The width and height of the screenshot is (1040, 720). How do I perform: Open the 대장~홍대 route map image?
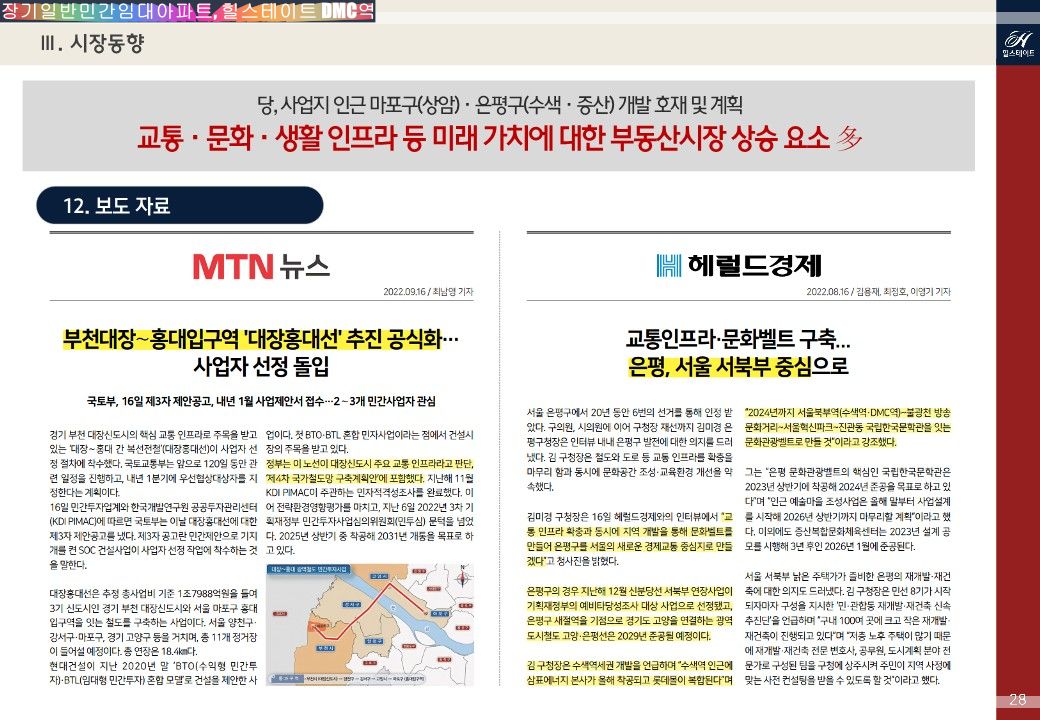(369, 625)
